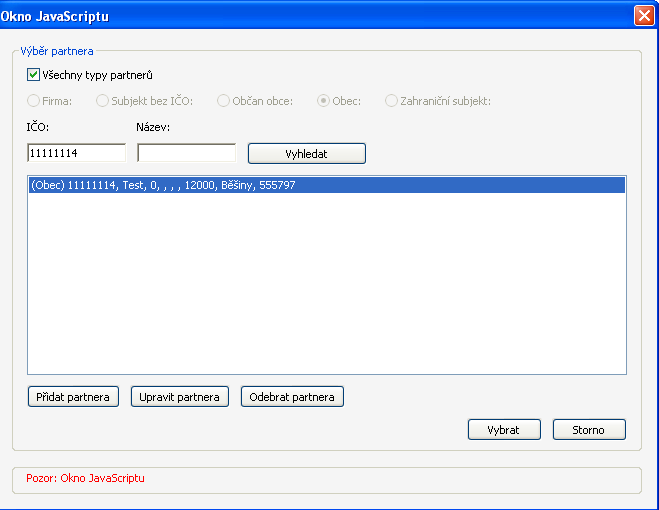Click the Název: field label

pos(153,127)
